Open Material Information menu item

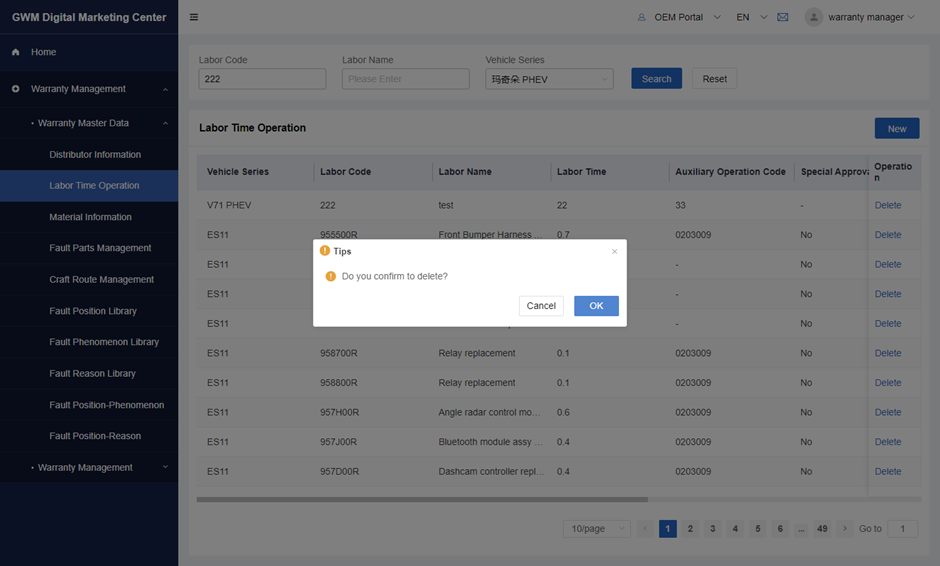(89, 217)
